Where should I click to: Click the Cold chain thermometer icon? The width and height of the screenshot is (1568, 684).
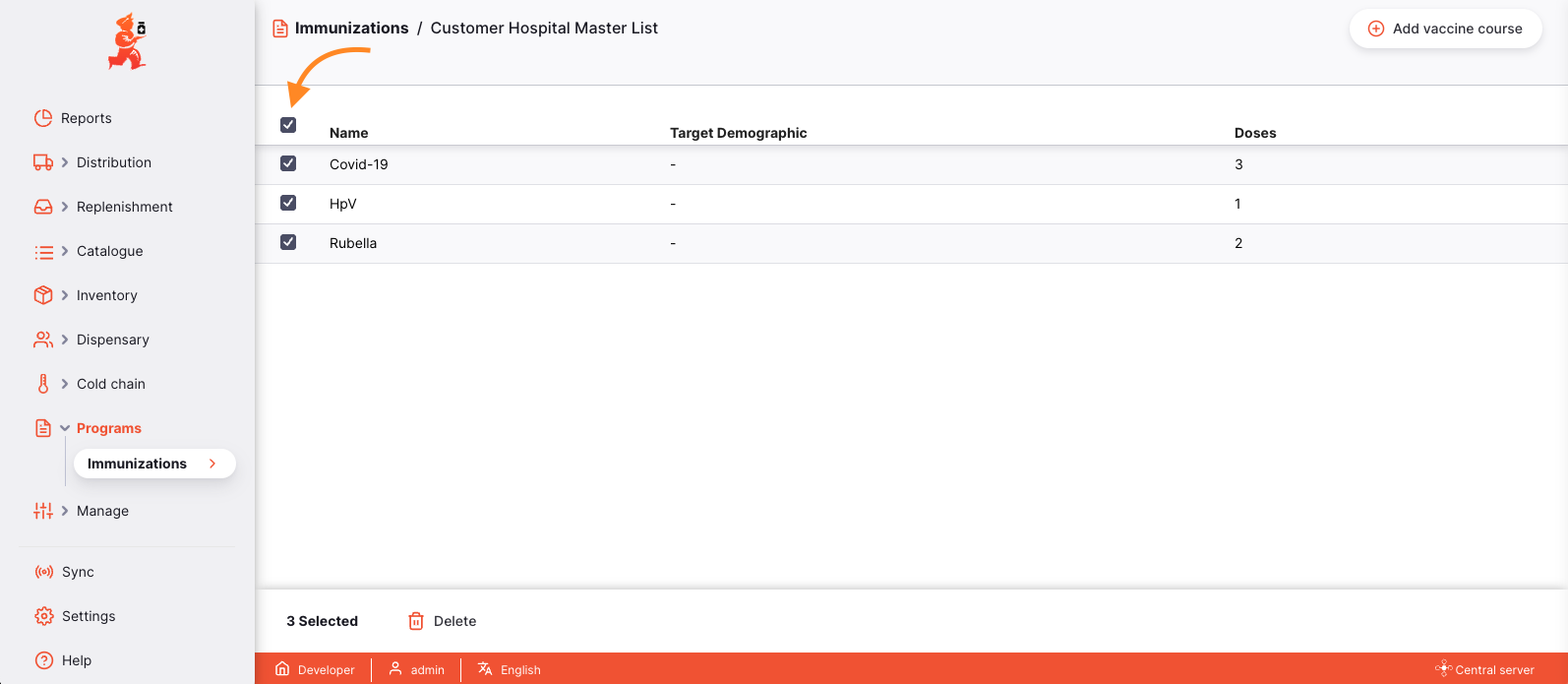pyautogui.click(x=43, y=384)
